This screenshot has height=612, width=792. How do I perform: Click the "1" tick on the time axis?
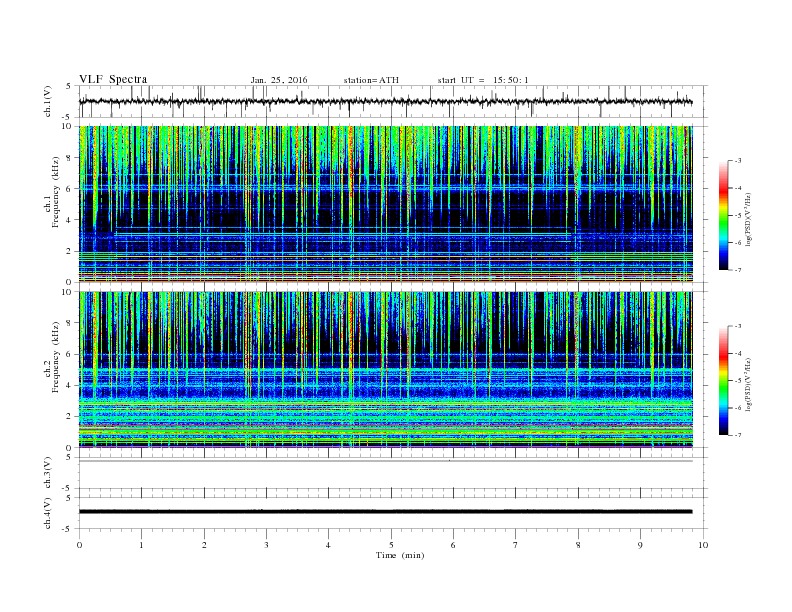click(141, 545)
